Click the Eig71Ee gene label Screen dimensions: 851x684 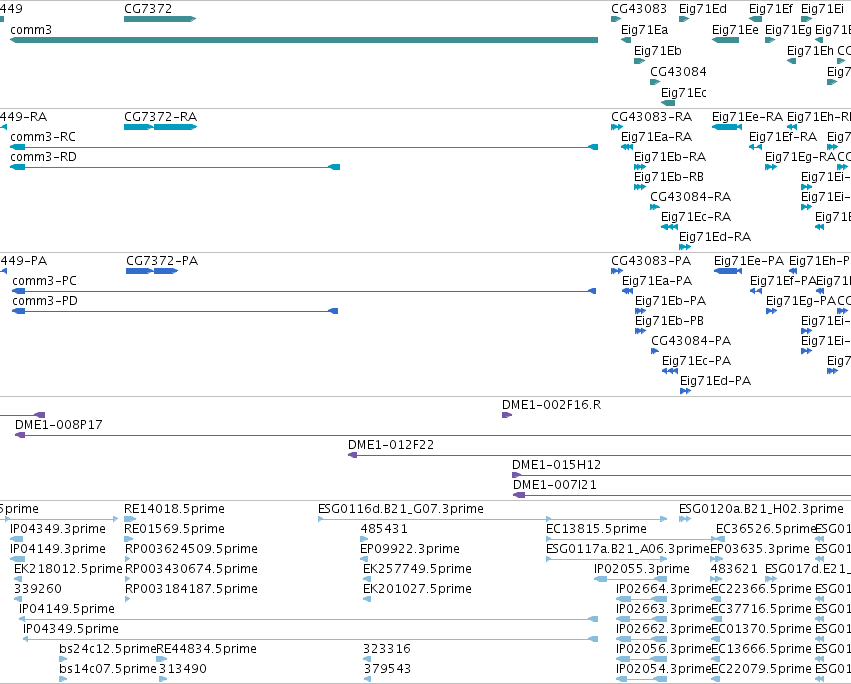[735, 30]
